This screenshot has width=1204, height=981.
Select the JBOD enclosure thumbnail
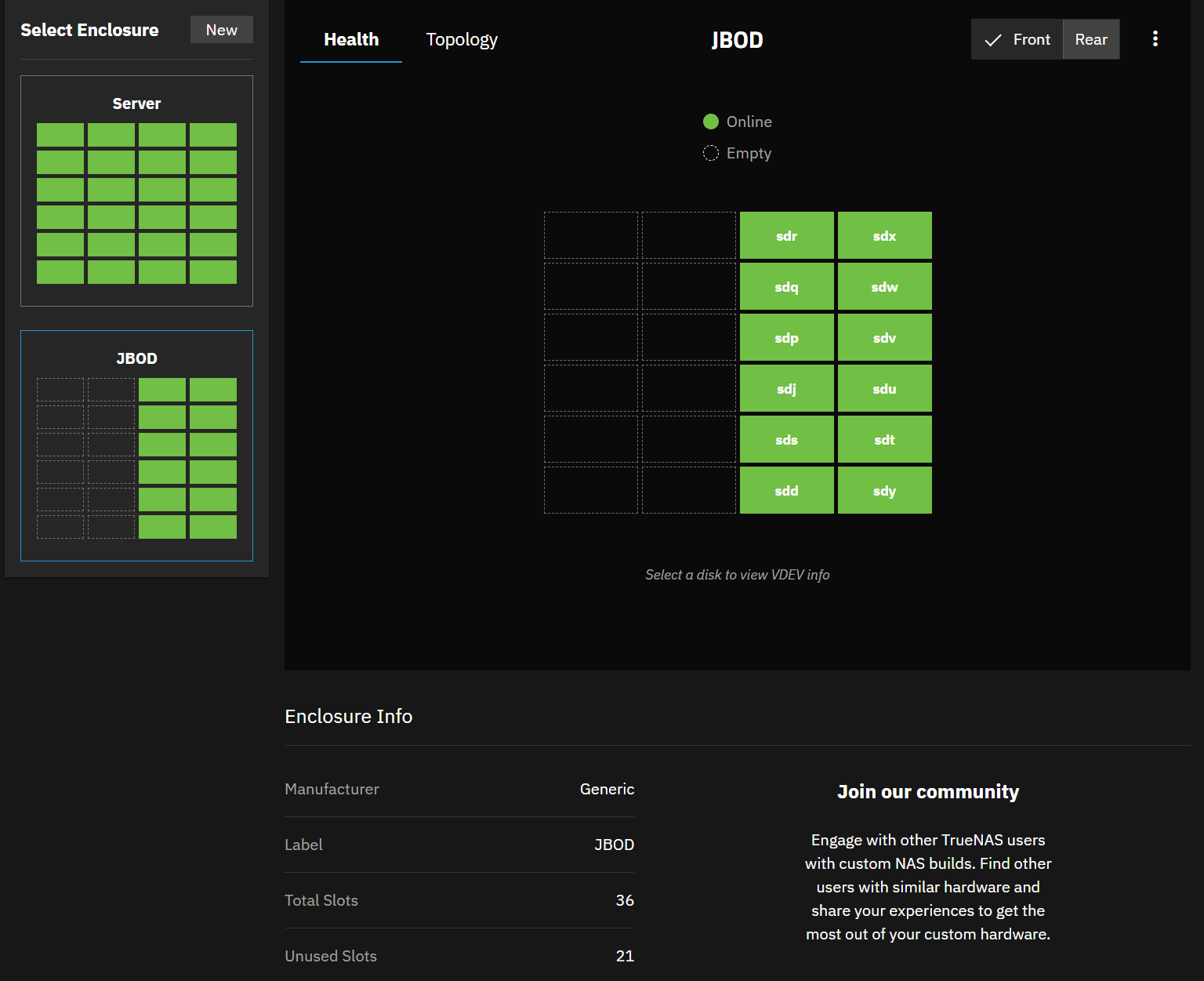click(136, 445)
